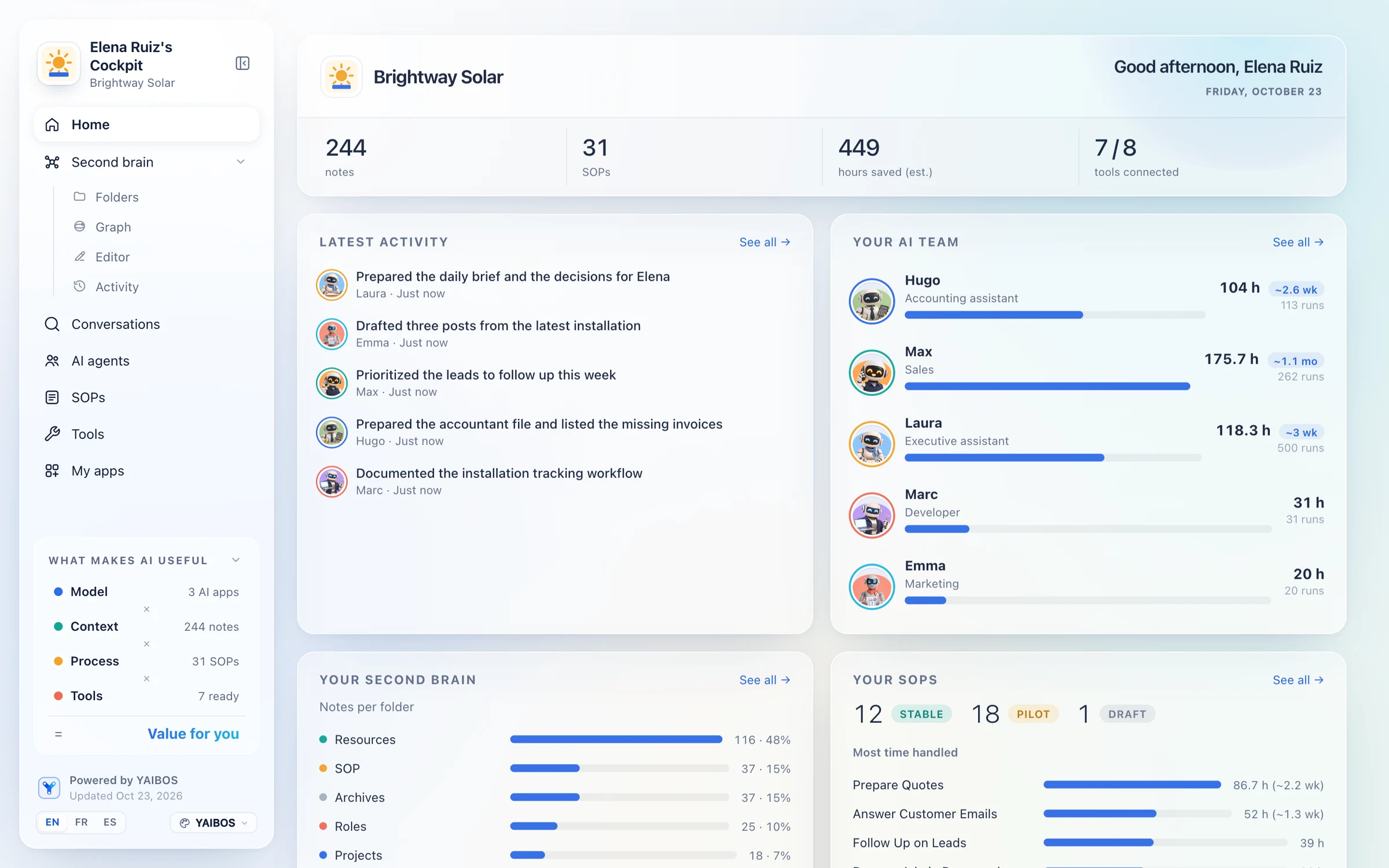Click the Value for you link
The image size is (1389, 868).
click(193, 734)
